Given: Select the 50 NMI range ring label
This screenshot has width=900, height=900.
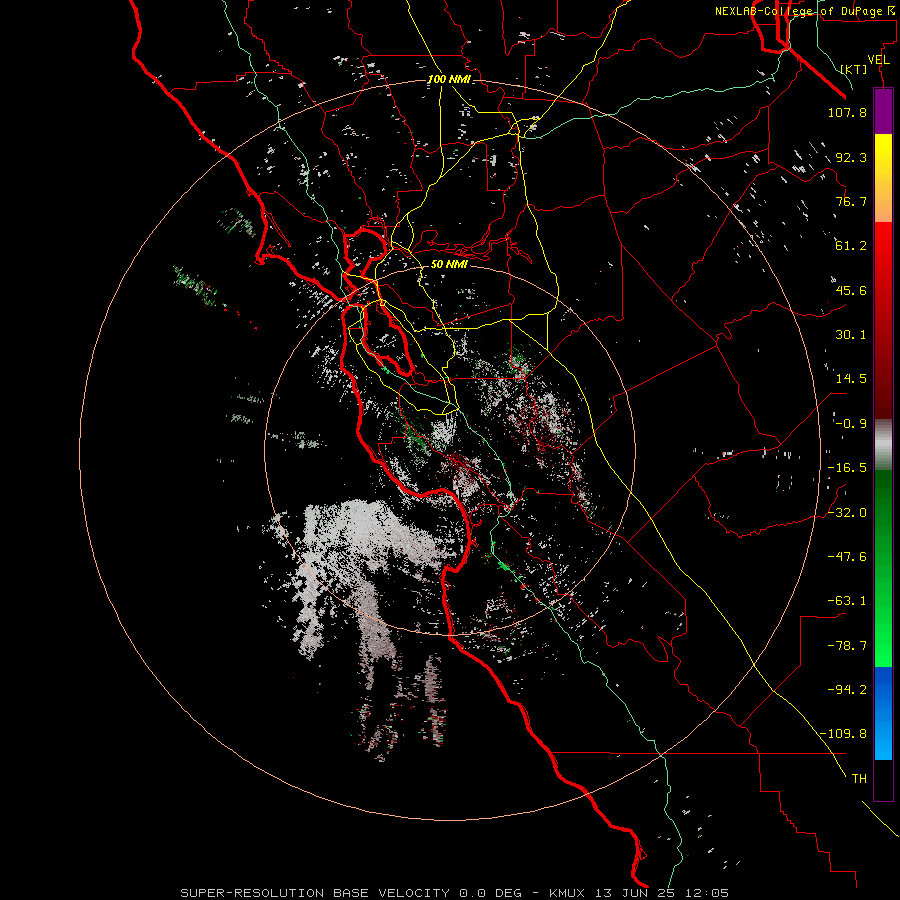Looking at the screenshot, I should tap(449, 264).
